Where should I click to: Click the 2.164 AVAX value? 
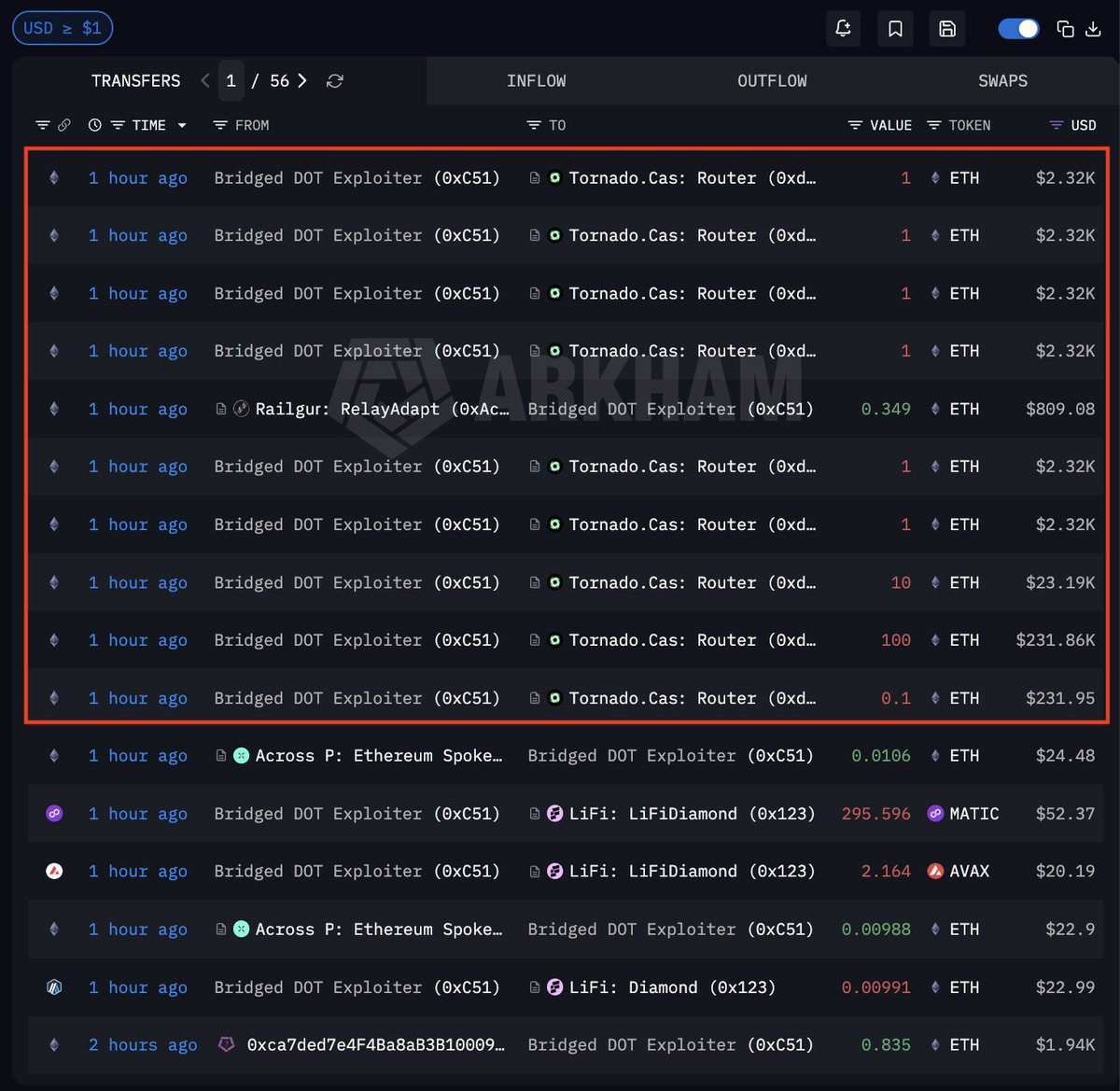[x=886, y=872]
